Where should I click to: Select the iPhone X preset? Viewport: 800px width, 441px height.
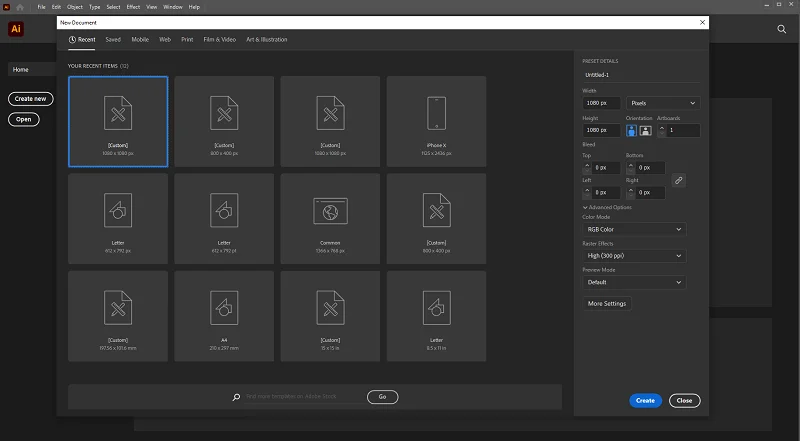tap(436, 121)
